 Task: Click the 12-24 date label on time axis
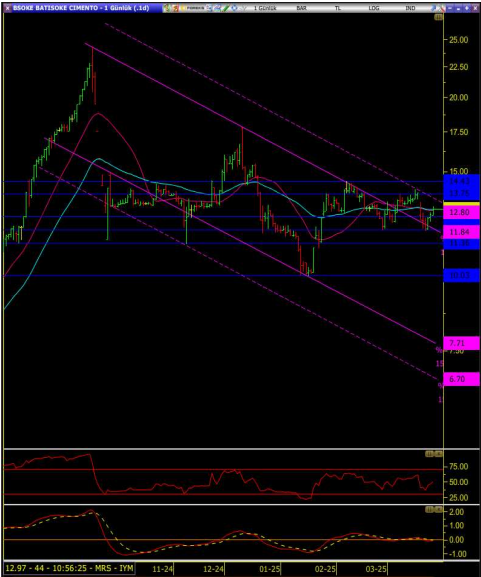click(x=213, y=569)
